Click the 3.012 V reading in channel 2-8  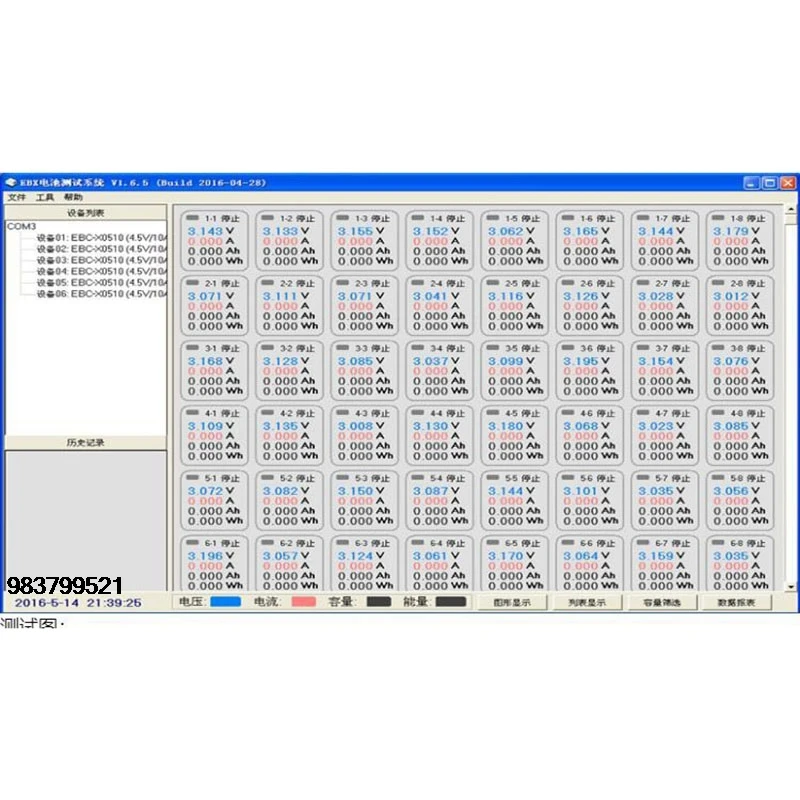736,296
